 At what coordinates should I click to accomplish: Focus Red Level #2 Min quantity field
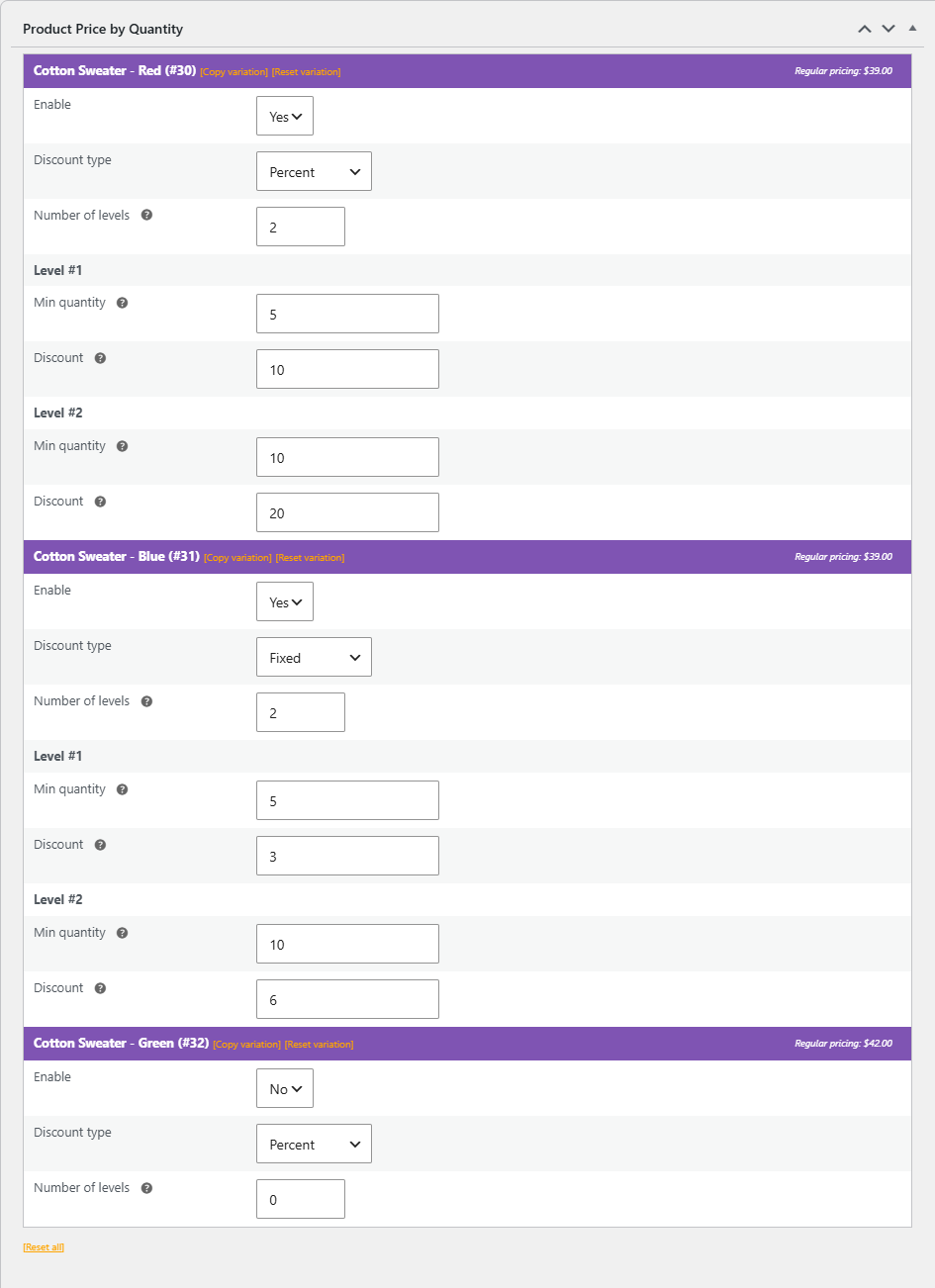point(347,457)
